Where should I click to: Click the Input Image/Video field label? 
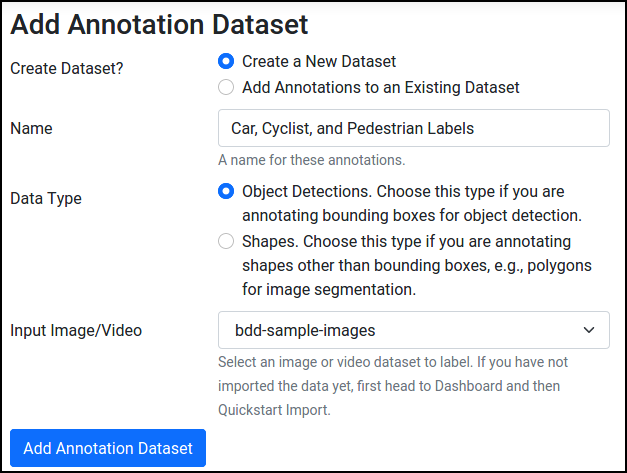pos(76,330)
